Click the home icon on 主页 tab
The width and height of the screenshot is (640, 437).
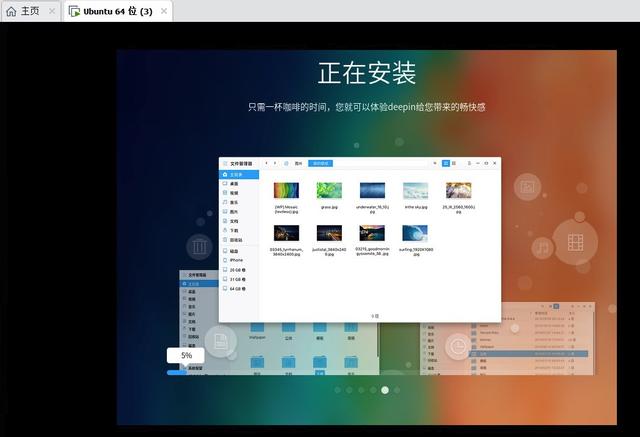click(x=11, y=11)
